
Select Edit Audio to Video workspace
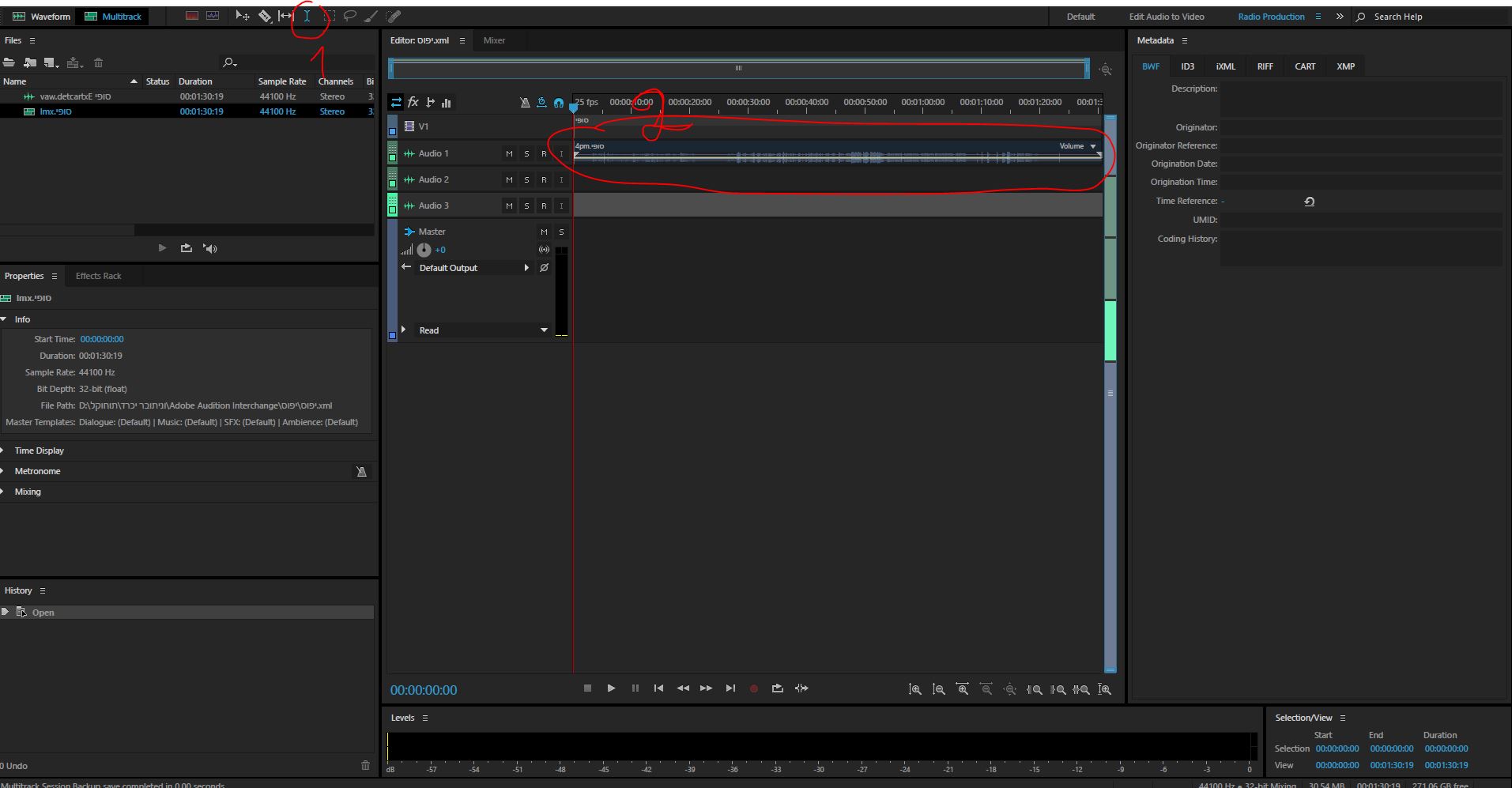click(1166, 17)
